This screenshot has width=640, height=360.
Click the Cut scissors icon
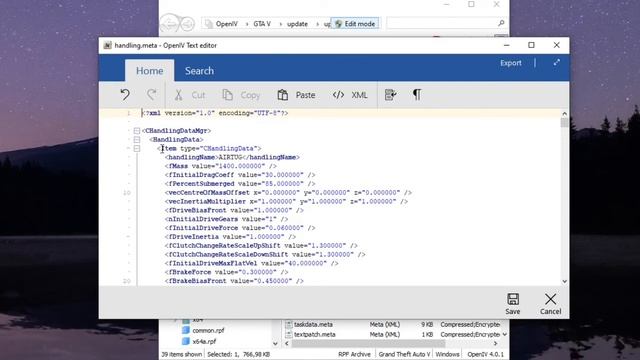click(178, 95)
